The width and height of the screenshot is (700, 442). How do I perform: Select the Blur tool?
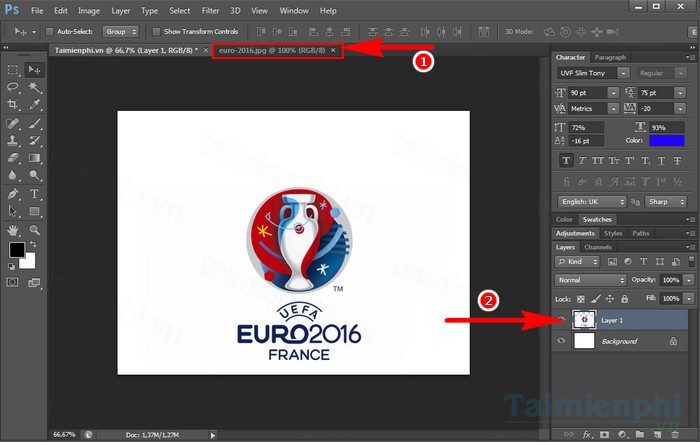[13, 175]
